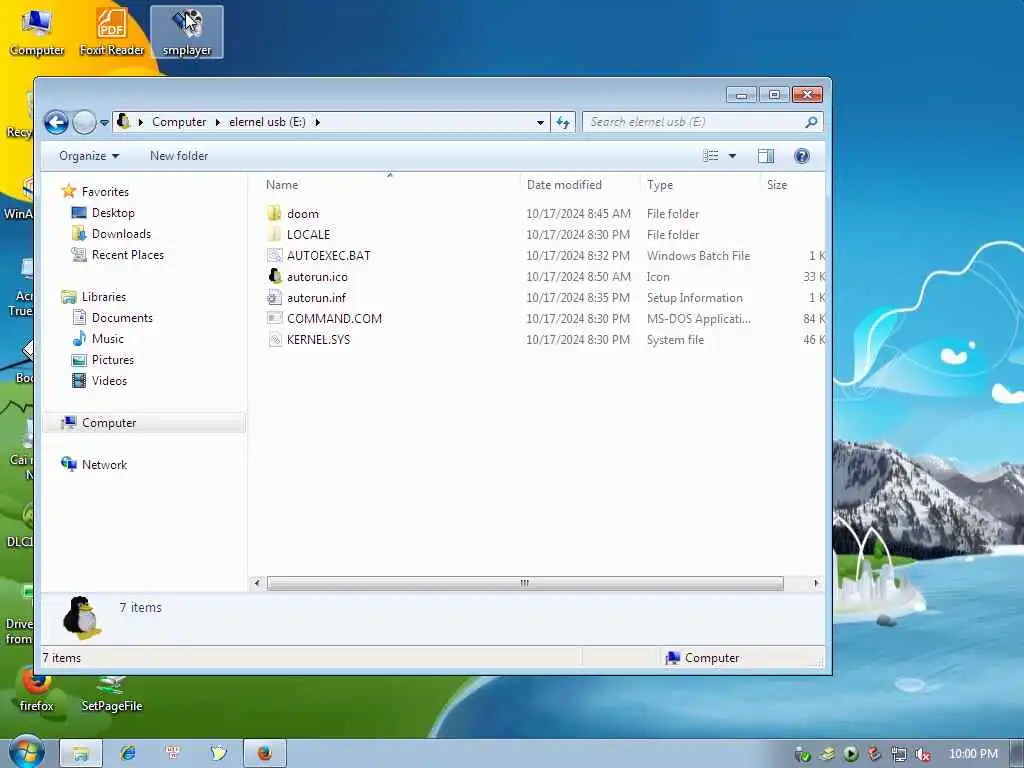Show the preview pane
1024x768 pixels.
click(765, 155)
